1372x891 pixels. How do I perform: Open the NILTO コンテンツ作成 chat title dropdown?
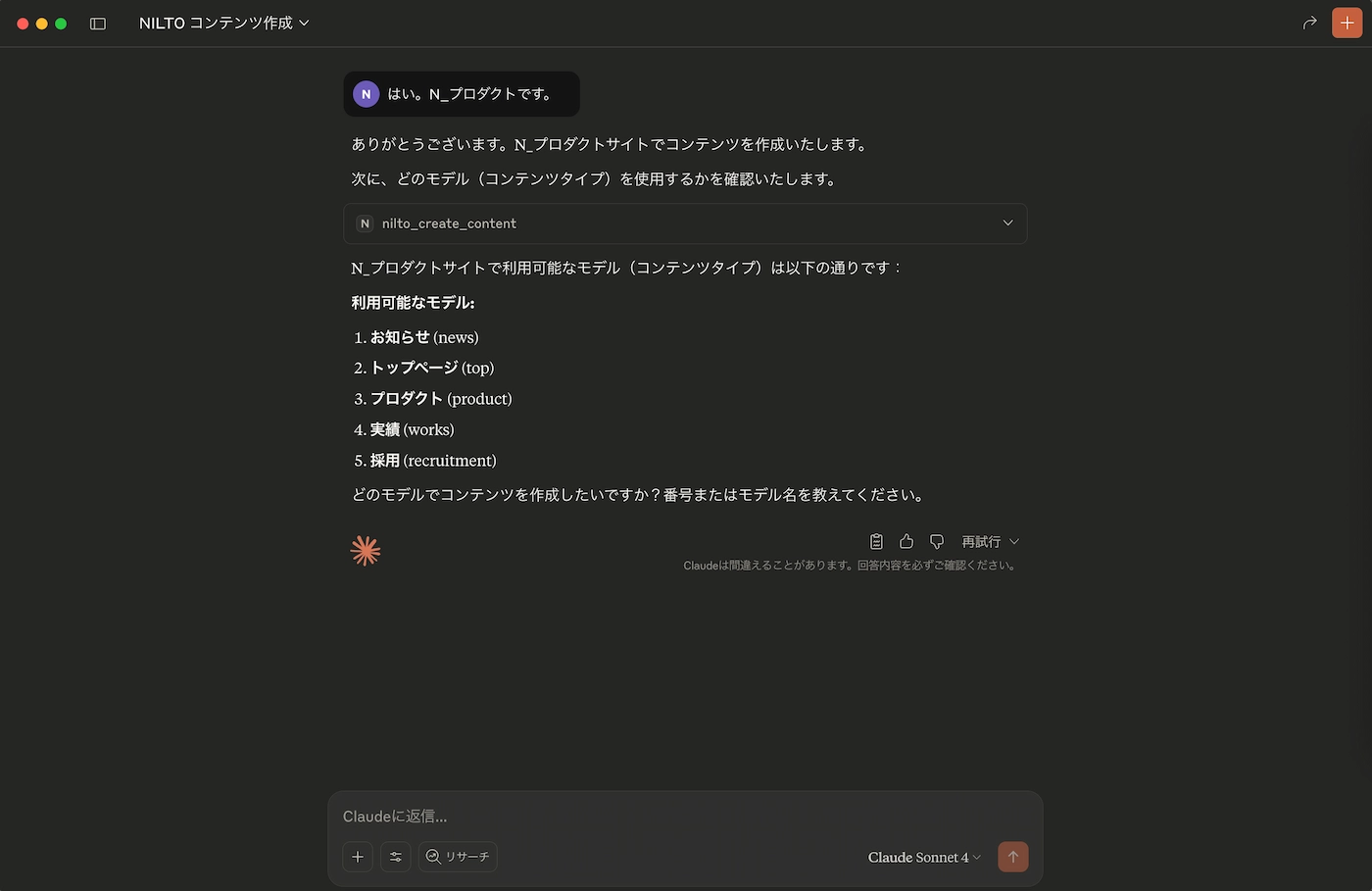tap(224, 23)
